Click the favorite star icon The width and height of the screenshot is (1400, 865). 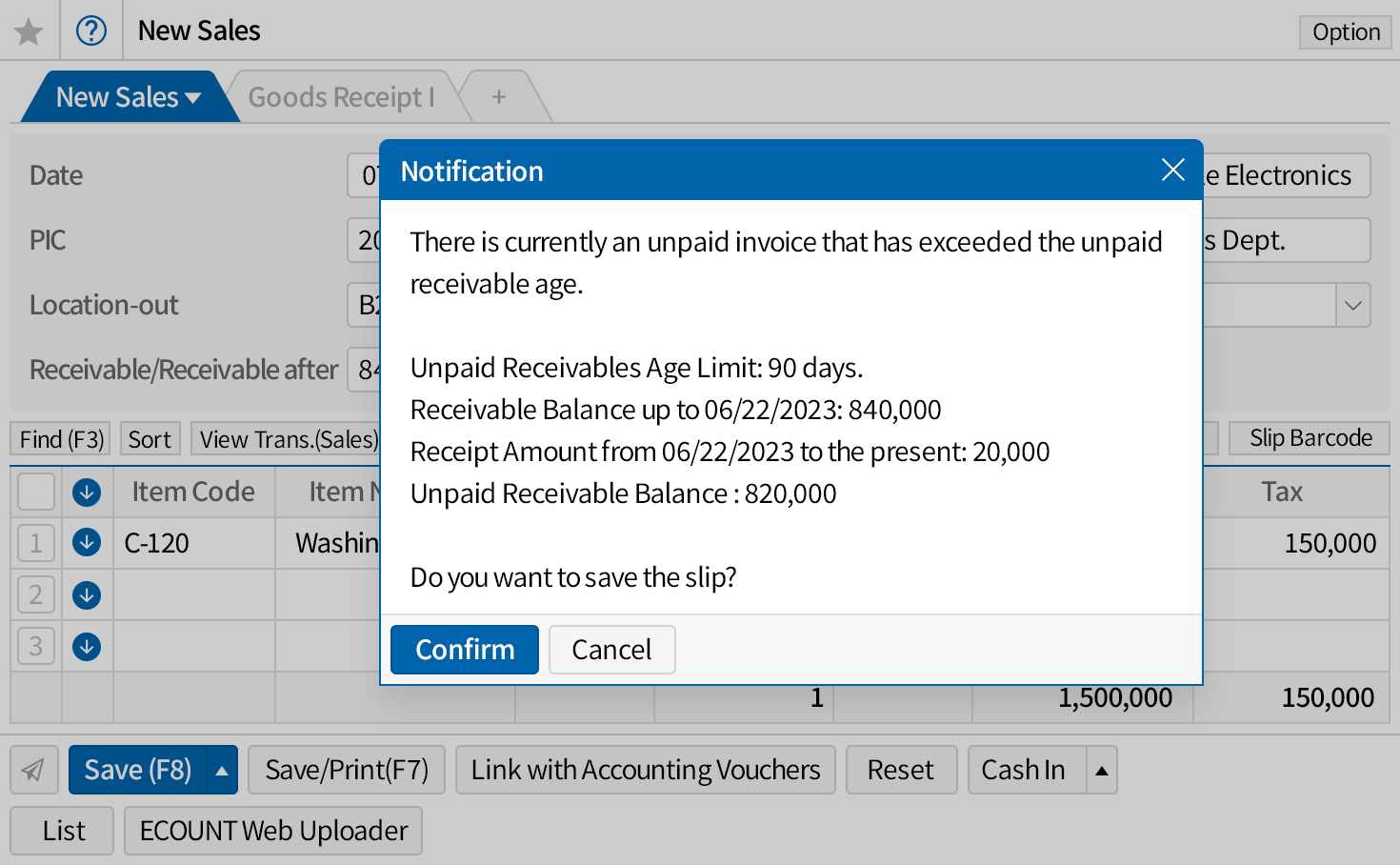(30, 31)
